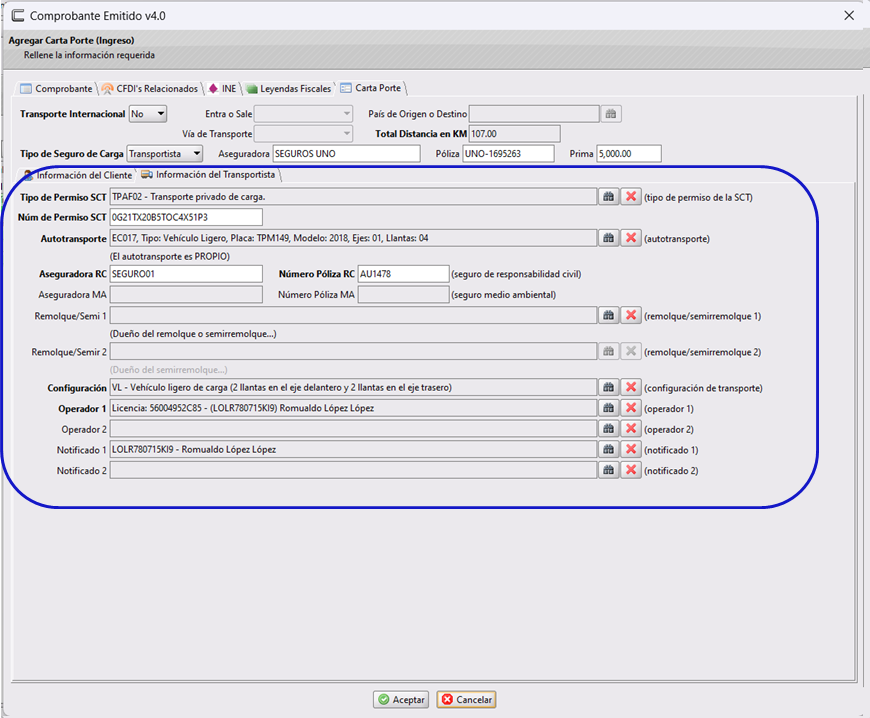
Task: Click the Autotransporte EC017 text field
Action: tap(353, 238)
